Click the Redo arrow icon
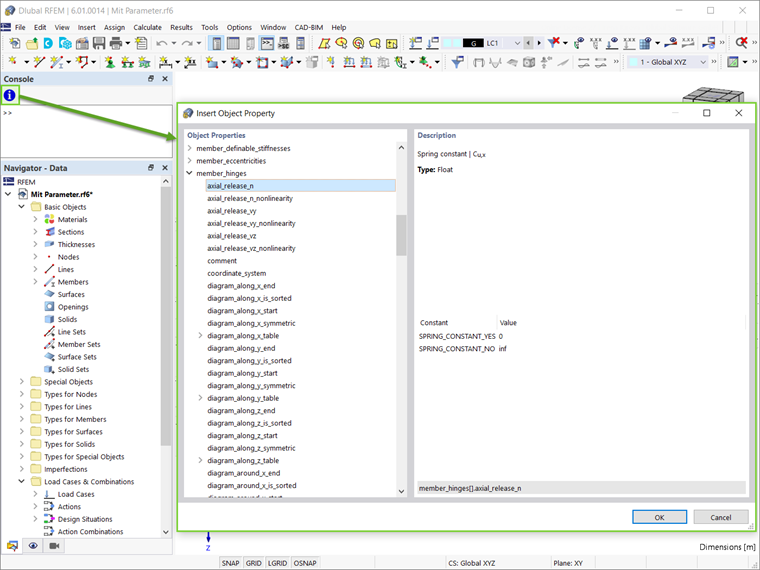Image resolution: width=760 pixels, height=570 pixels. [187, 44]
